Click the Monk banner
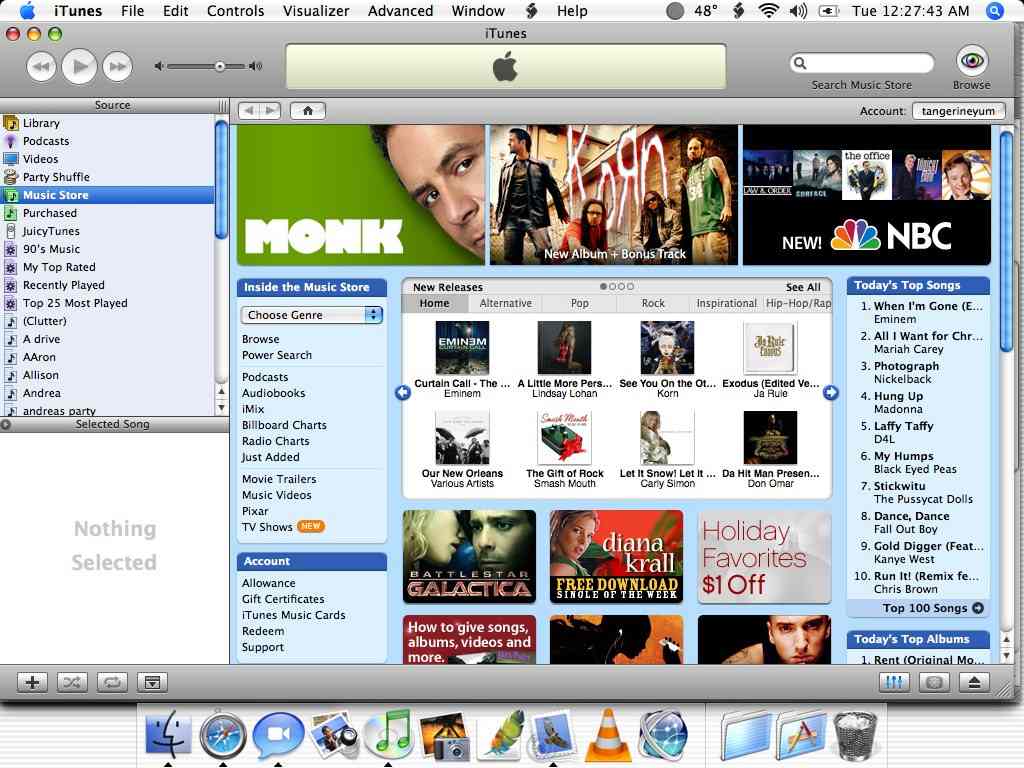 pyautogui.click(x=361, y=195)
